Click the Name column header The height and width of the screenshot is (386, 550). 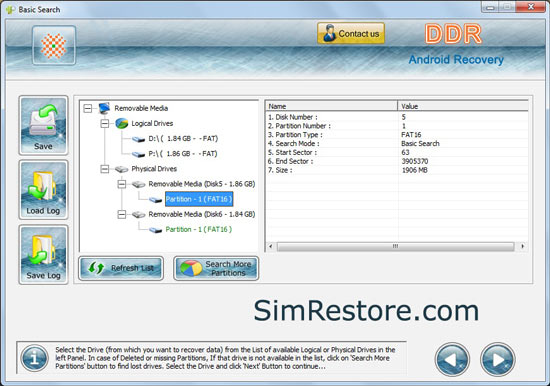(332, 106)
